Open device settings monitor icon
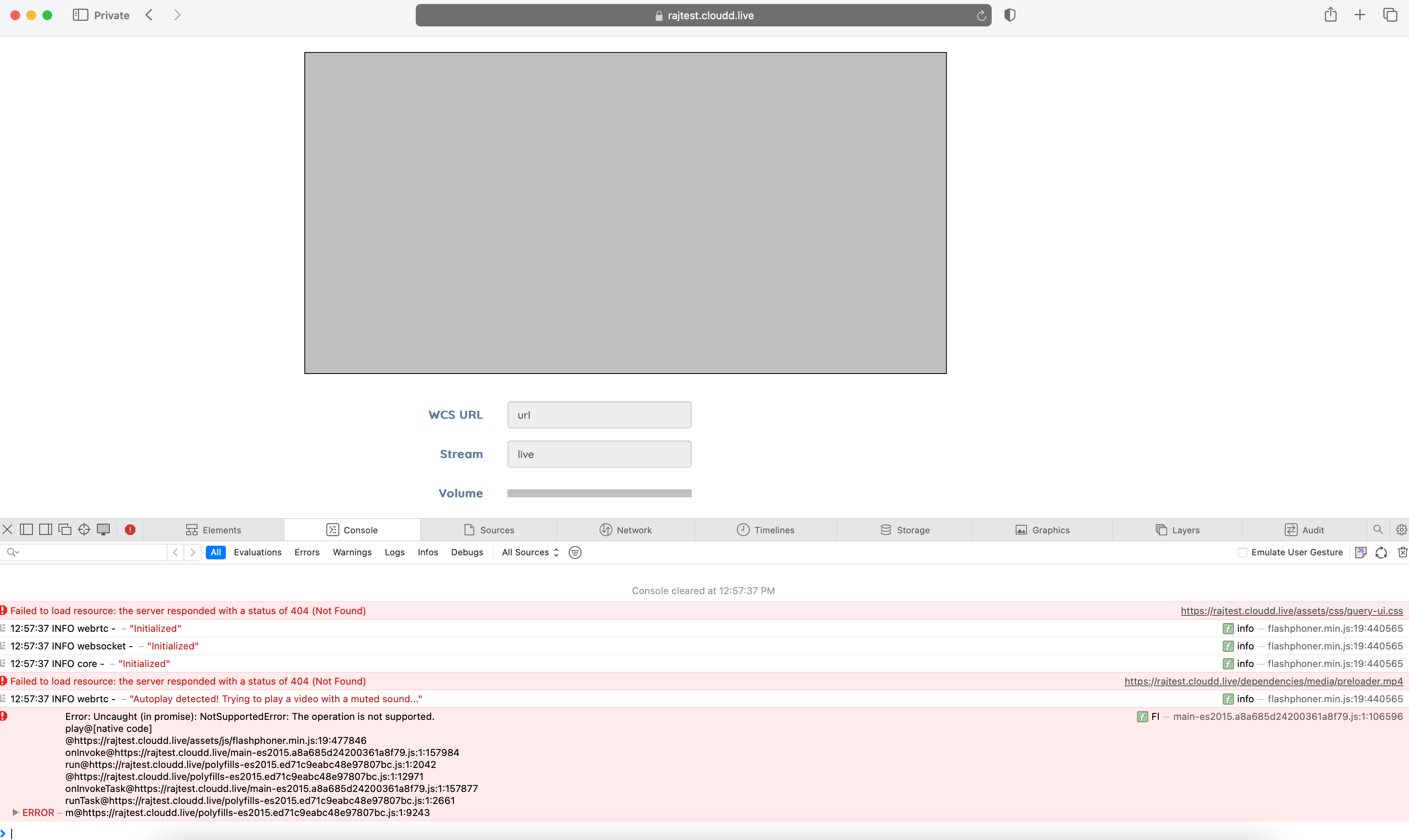1409x840 pixels. [x=103, y=529]
